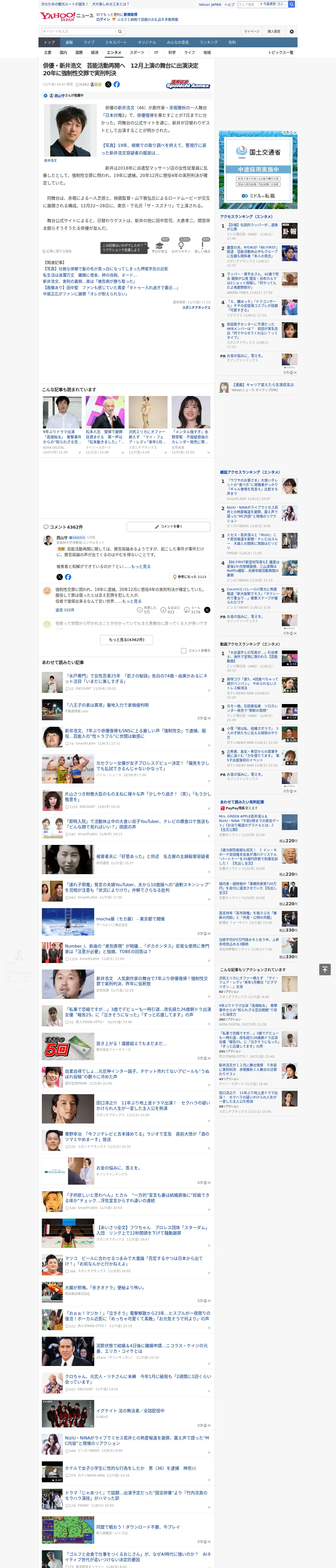This screenshot has height=1568, width=336.
Task: Open the マイページ link
Action: coord(251,31)
